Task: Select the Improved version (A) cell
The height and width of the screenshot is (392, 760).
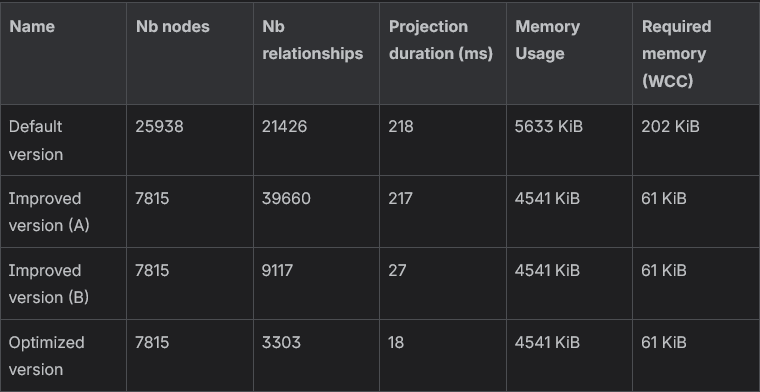Action: click(49, 212)
